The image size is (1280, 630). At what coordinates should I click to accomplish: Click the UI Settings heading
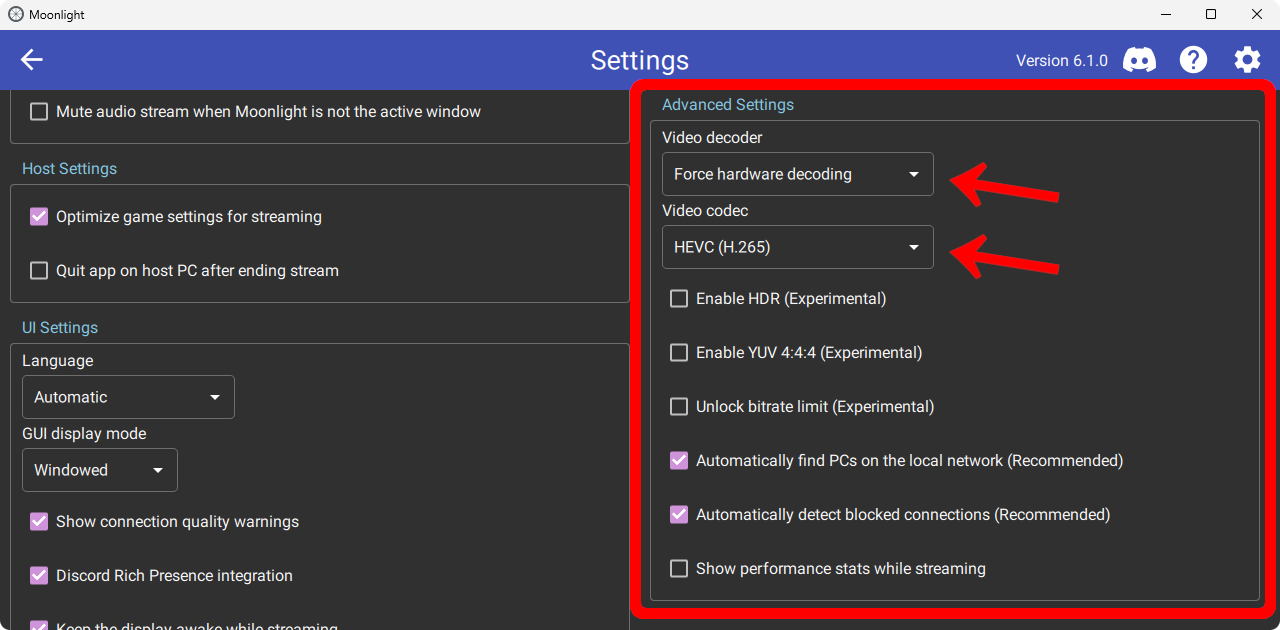pos(60,328)
